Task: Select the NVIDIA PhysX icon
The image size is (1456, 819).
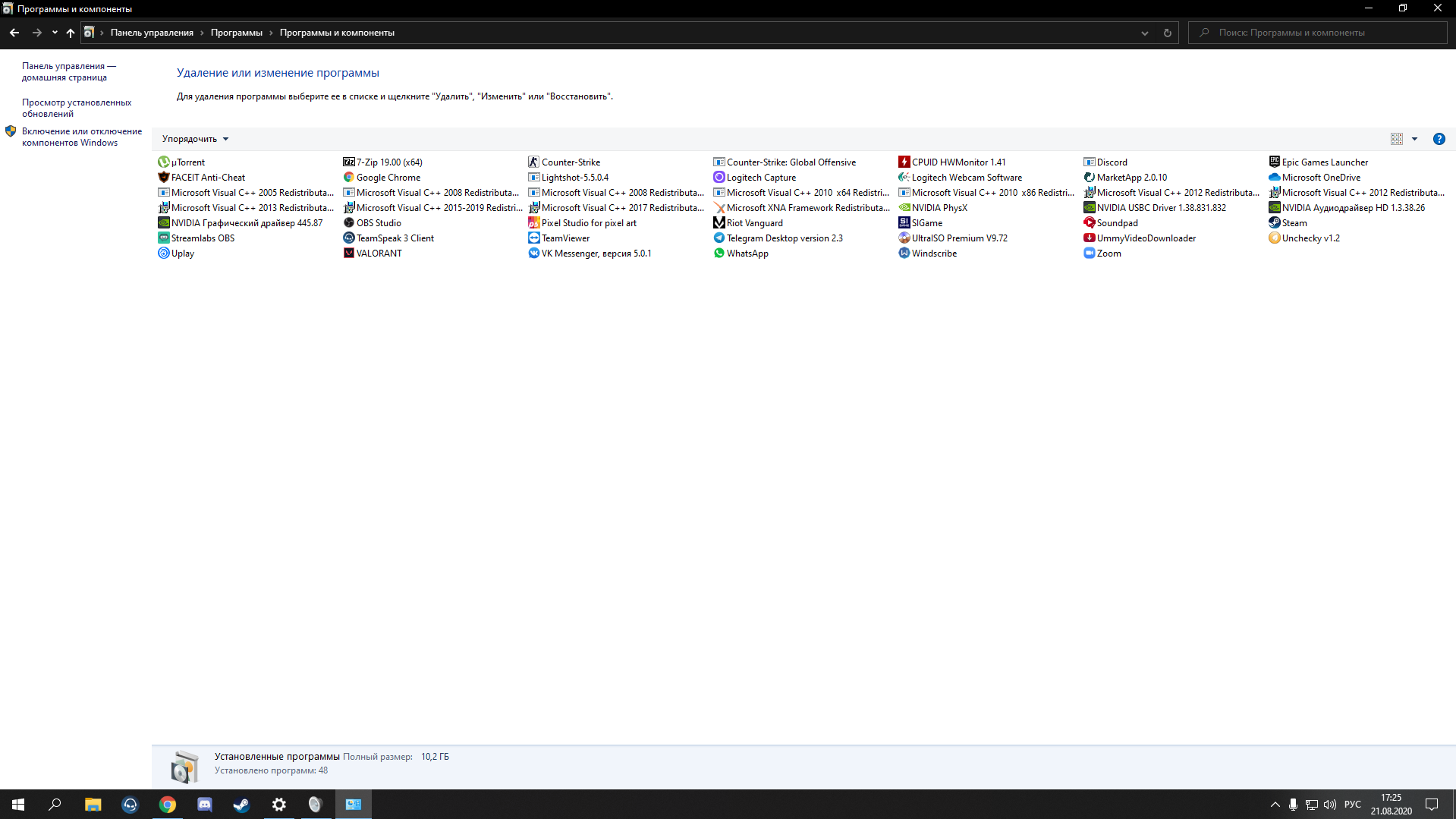Action: pos(904,208)
